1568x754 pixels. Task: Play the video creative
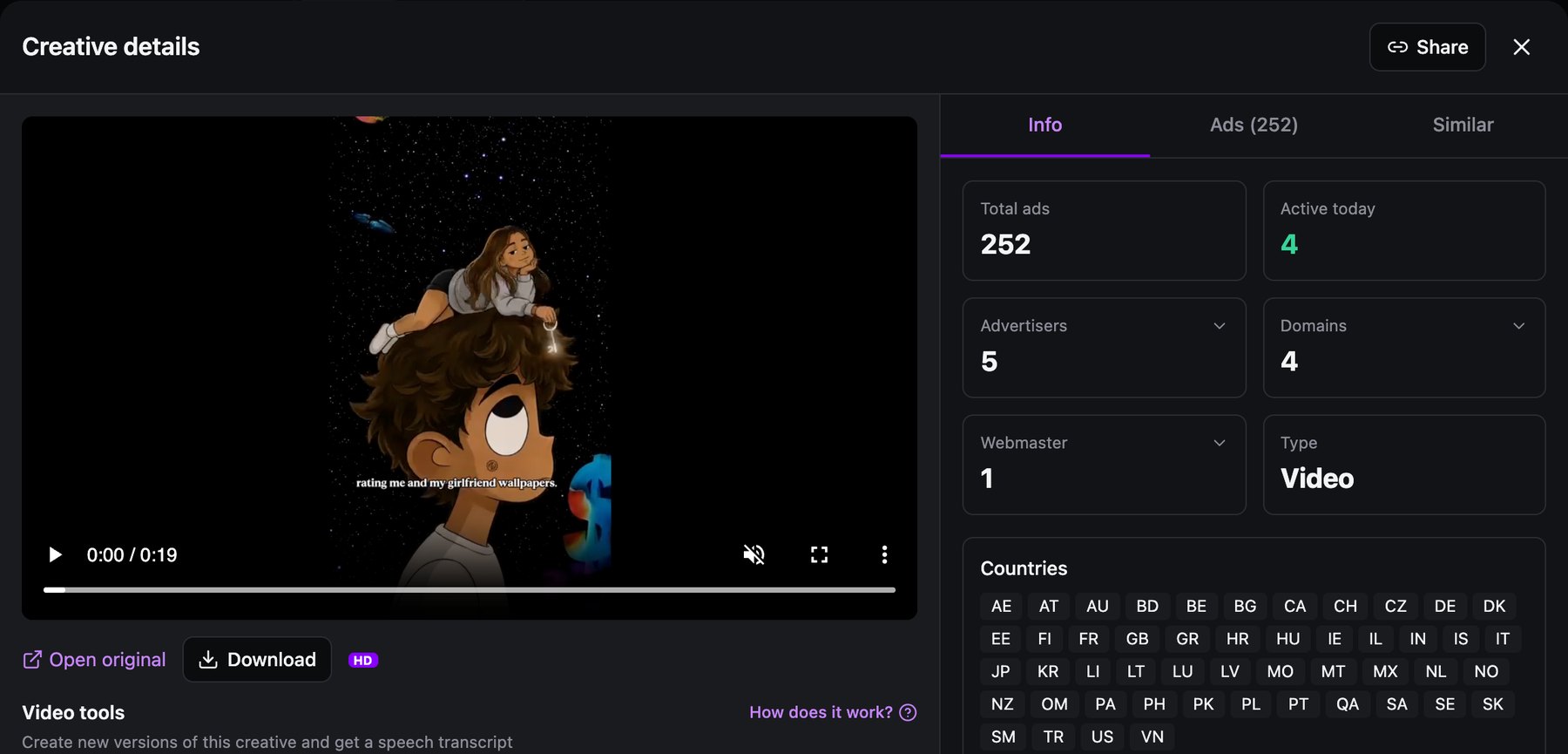click(x=55, y=554)
